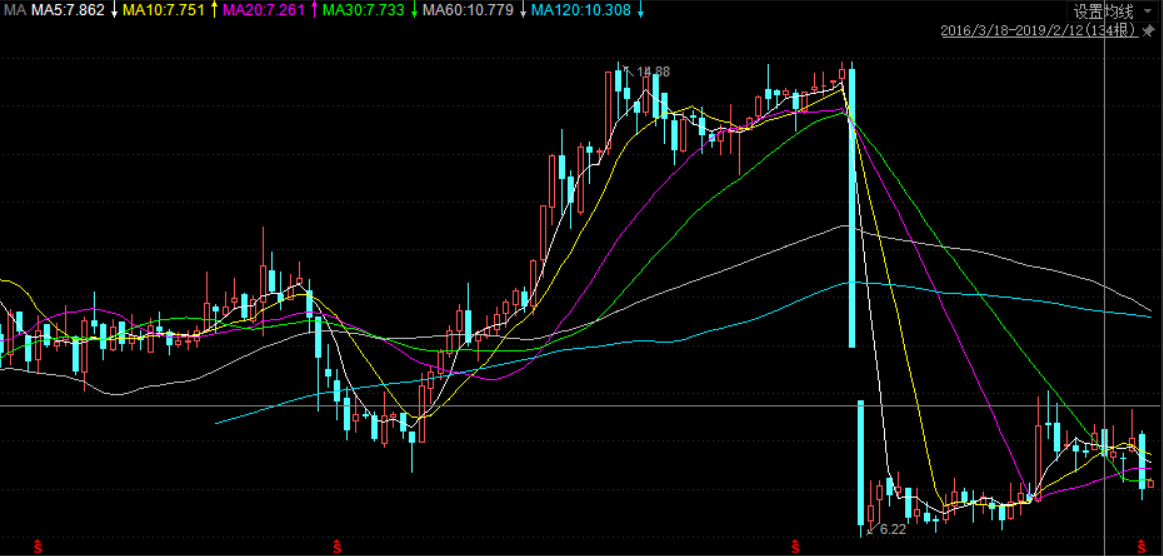This screenshot has width=1163, height=556.
Task: Click the cyan down arrow after MA120
Action: 640,10
